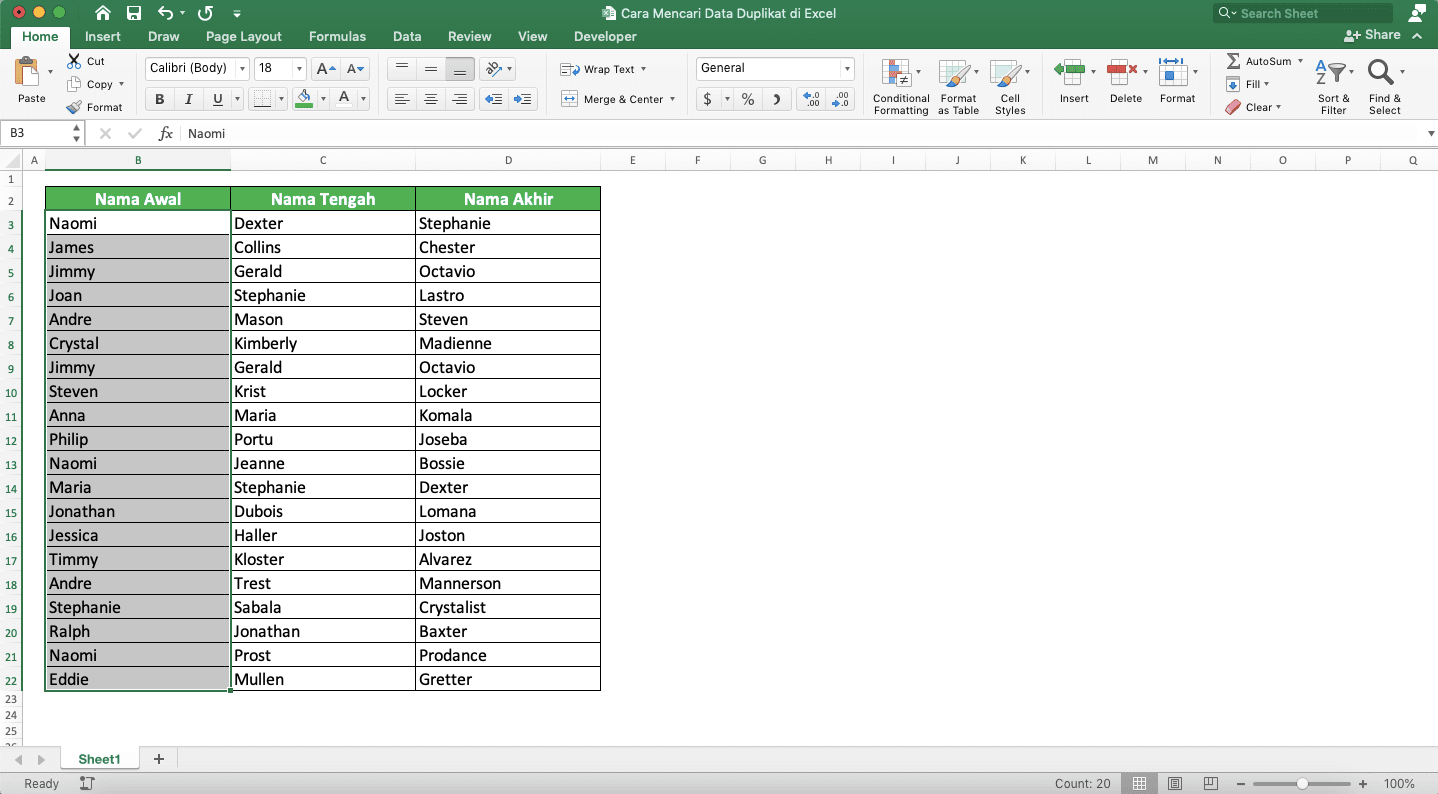Image resolution: width=1438 pixels, height=794 pixels.
Task: Open the font name dropdown Calibri (Body)
Action: point(242,69)
